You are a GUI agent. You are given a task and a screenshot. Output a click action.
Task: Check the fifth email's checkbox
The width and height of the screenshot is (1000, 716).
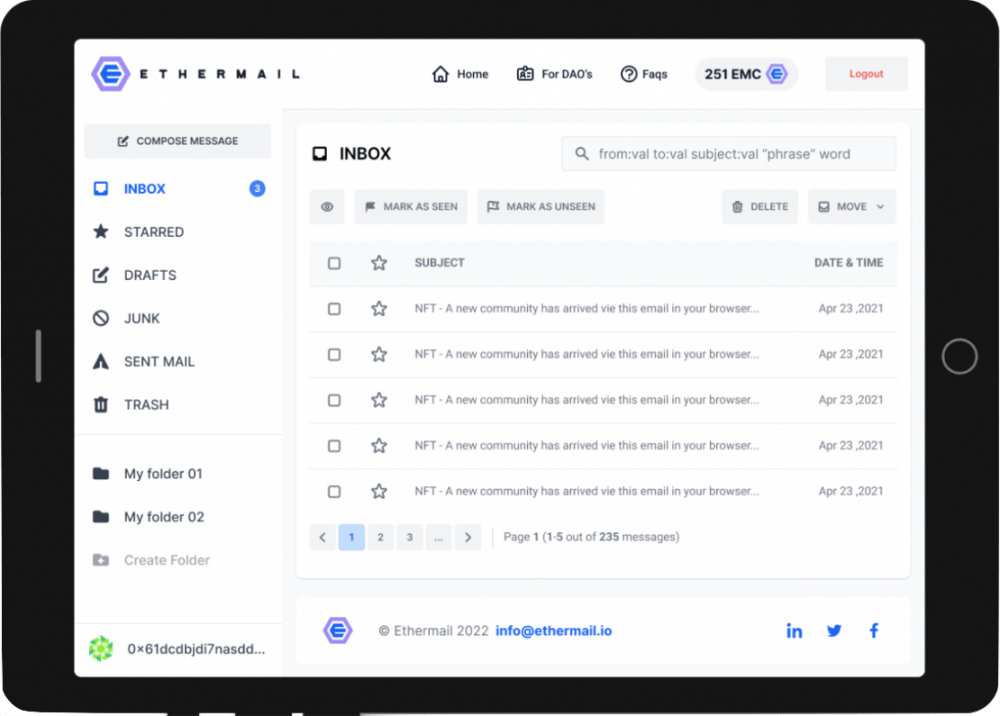[334, 492]
